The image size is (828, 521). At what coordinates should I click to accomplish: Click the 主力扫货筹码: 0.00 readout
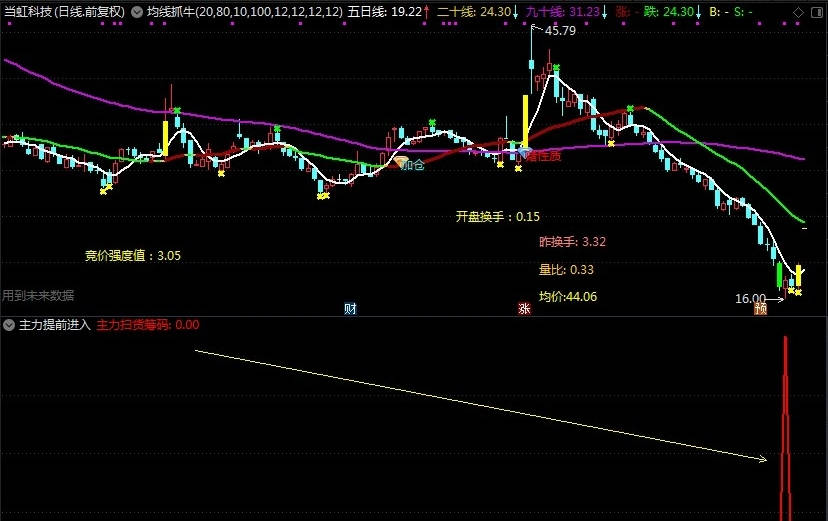148,325
